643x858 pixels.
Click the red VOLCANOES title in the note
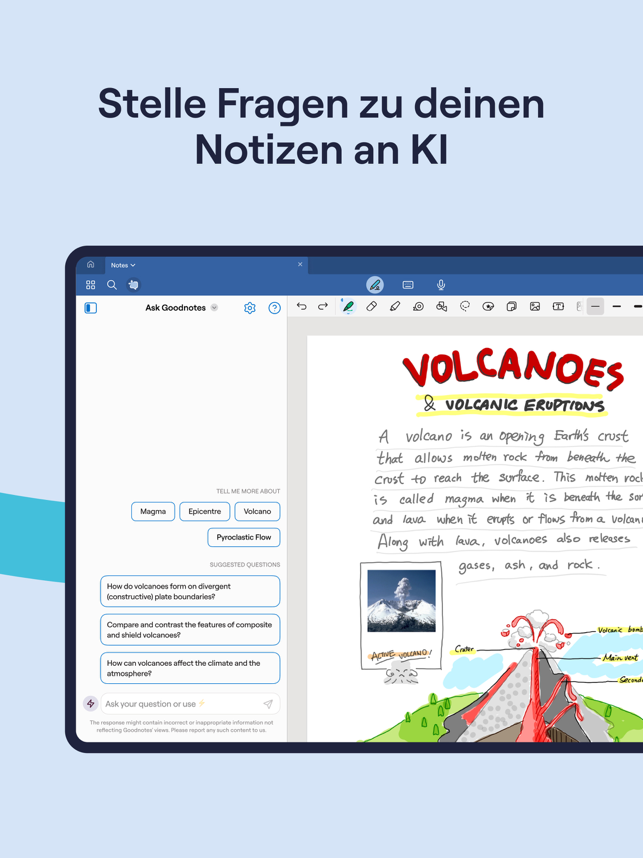click(513, 367)
